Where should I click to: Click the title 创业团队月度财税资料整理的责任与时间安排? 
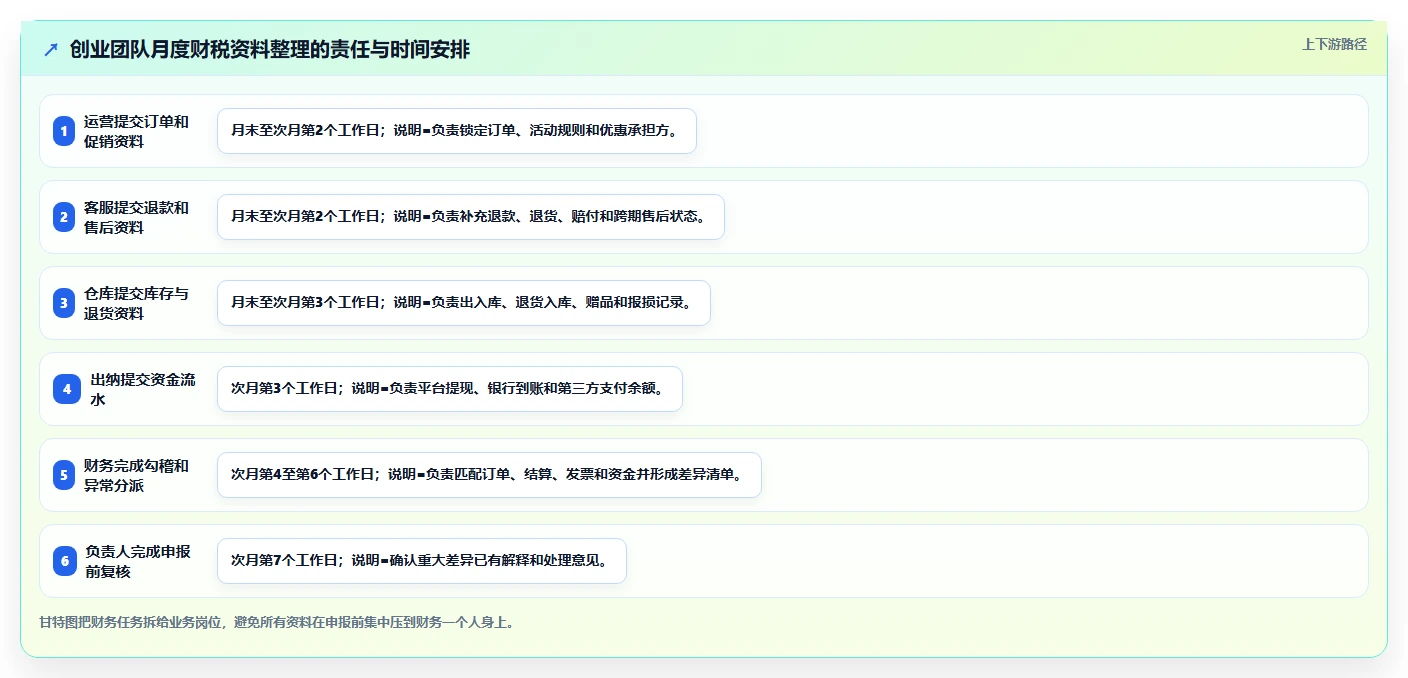270,50
